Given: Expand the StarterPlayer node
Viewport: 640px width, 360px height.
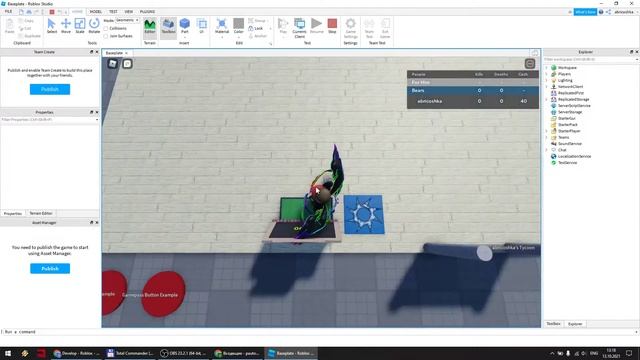Looking at the screenshot, I should coord(547,131).
